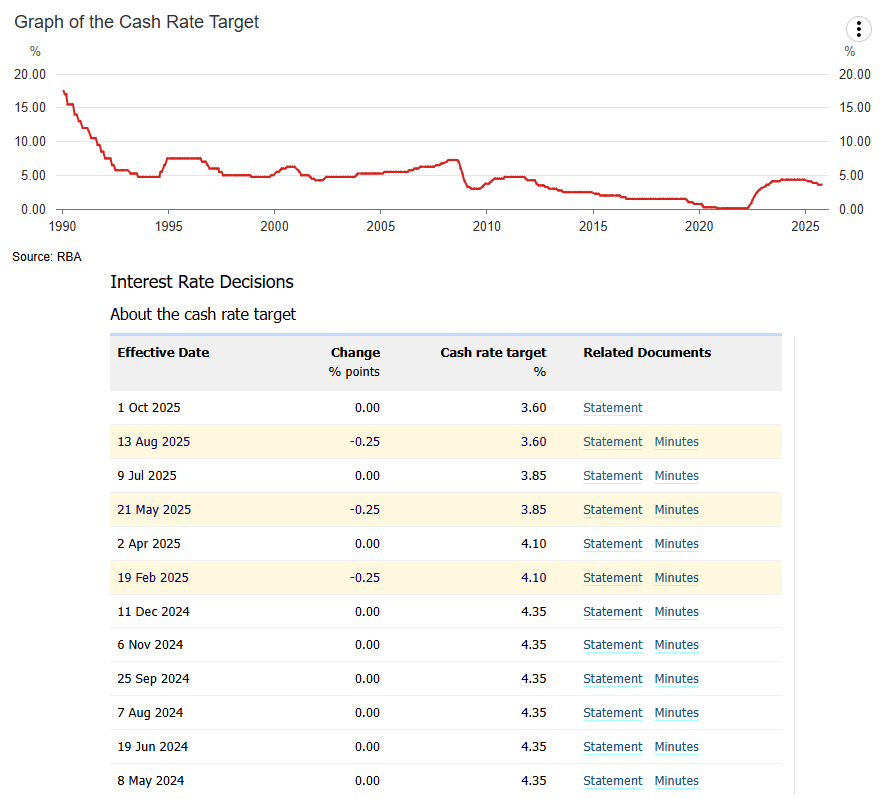886x799 pixels.
Task: Open Minutes for 13 Aug 2025
Action: 676,442
